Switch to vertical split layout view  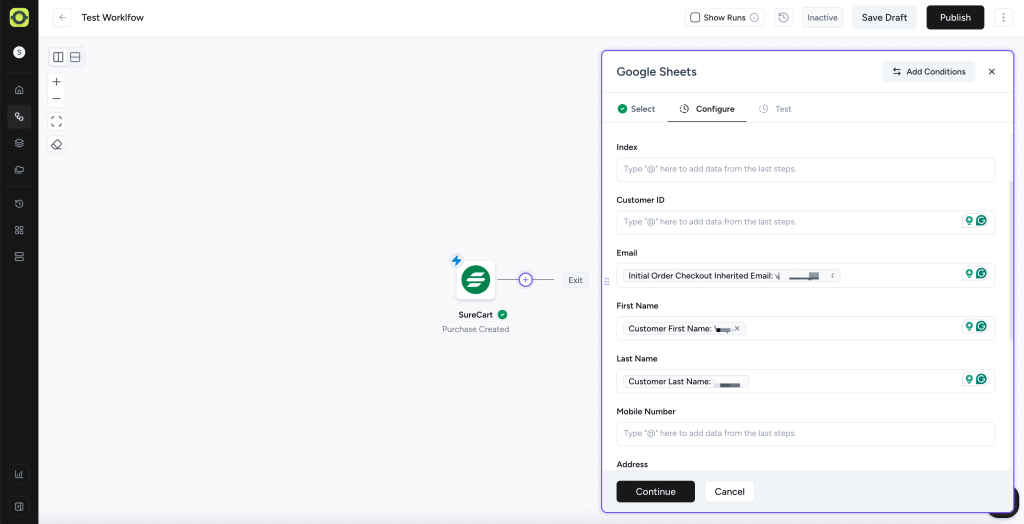click(x=59, y=57)
